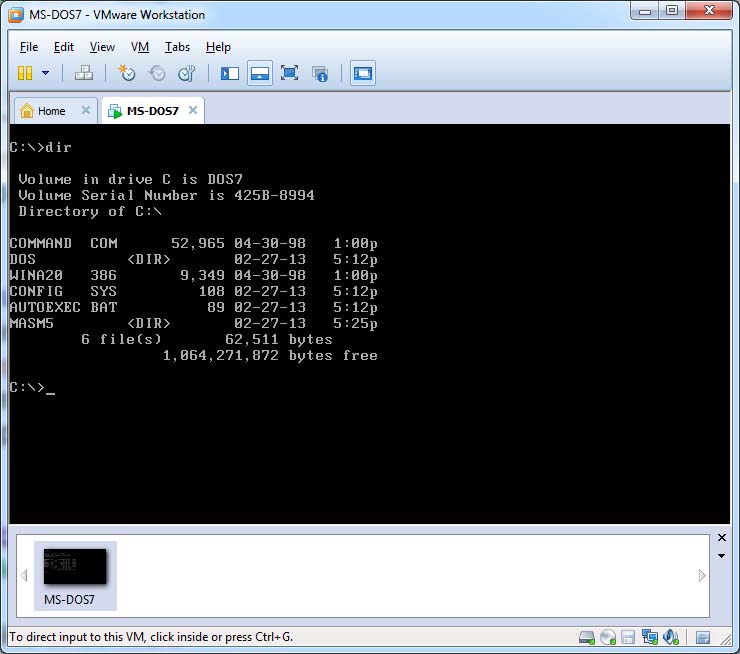The height and width of the screenshot is (654, 740).
Task: Minimize the VMware Workstation window
Action: click(645, 10)
